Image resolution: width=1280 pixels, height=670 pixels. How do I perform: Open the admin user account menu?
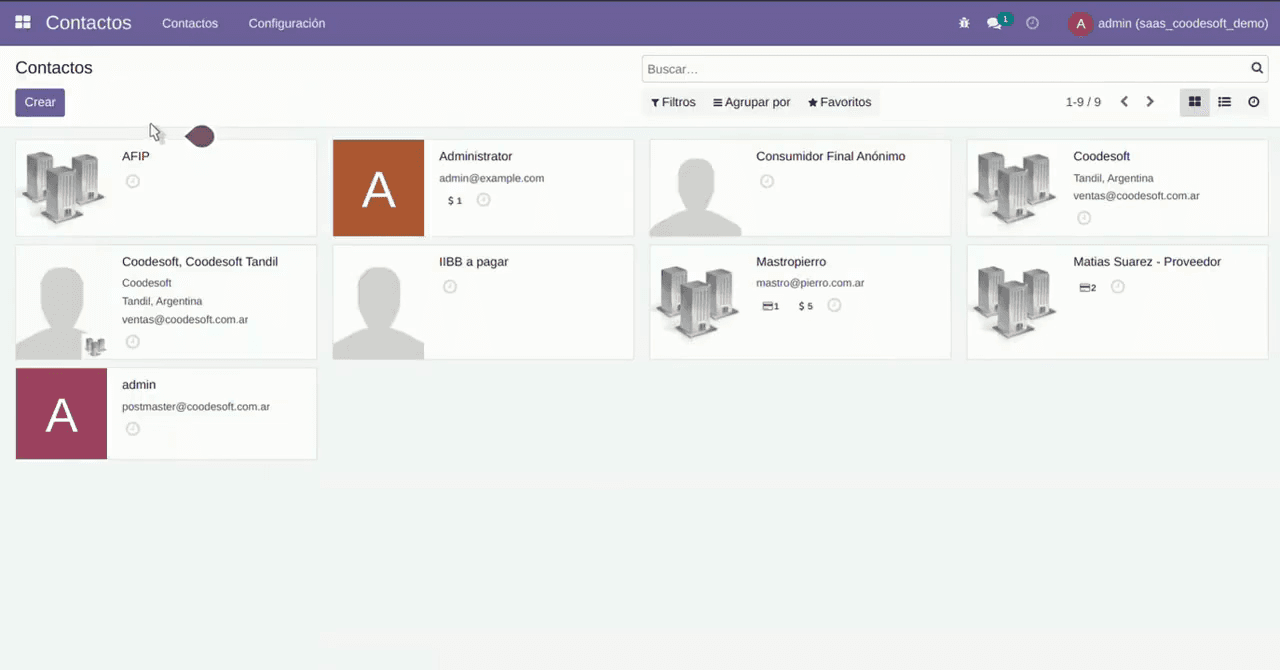tap(1169, 23)
